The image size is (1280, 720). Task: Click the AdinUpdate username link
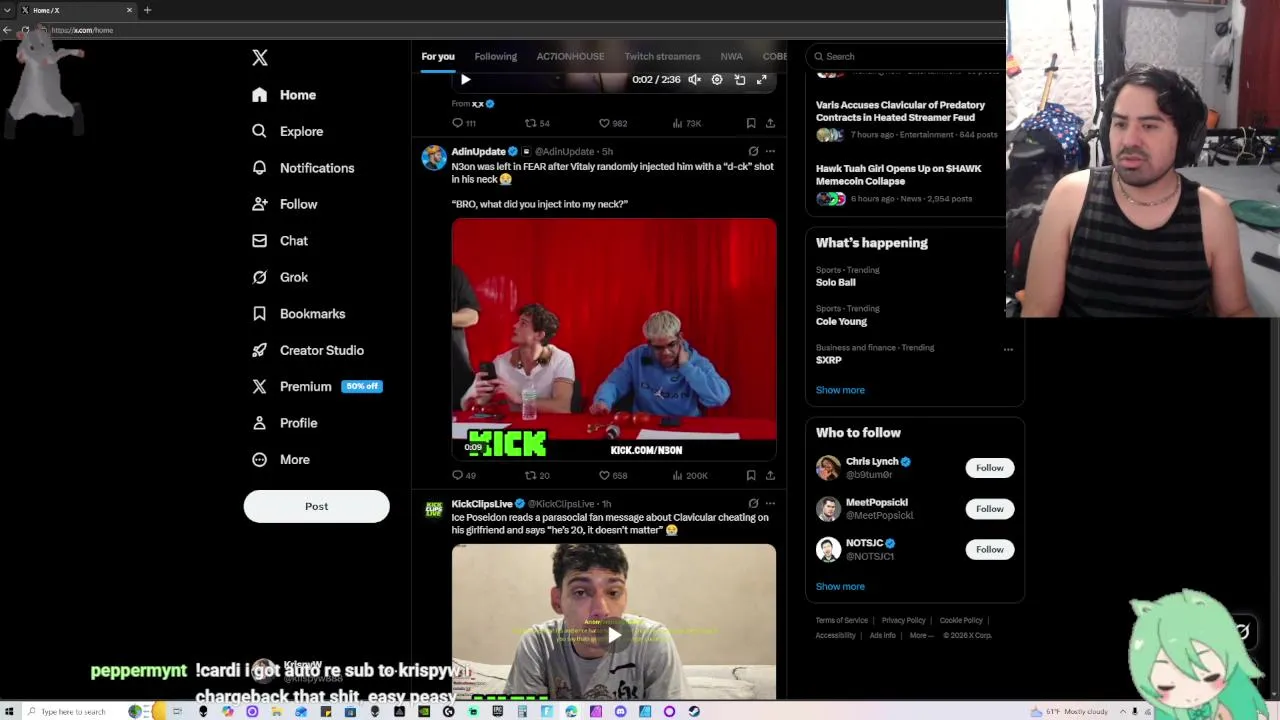(x=478, y=151)
